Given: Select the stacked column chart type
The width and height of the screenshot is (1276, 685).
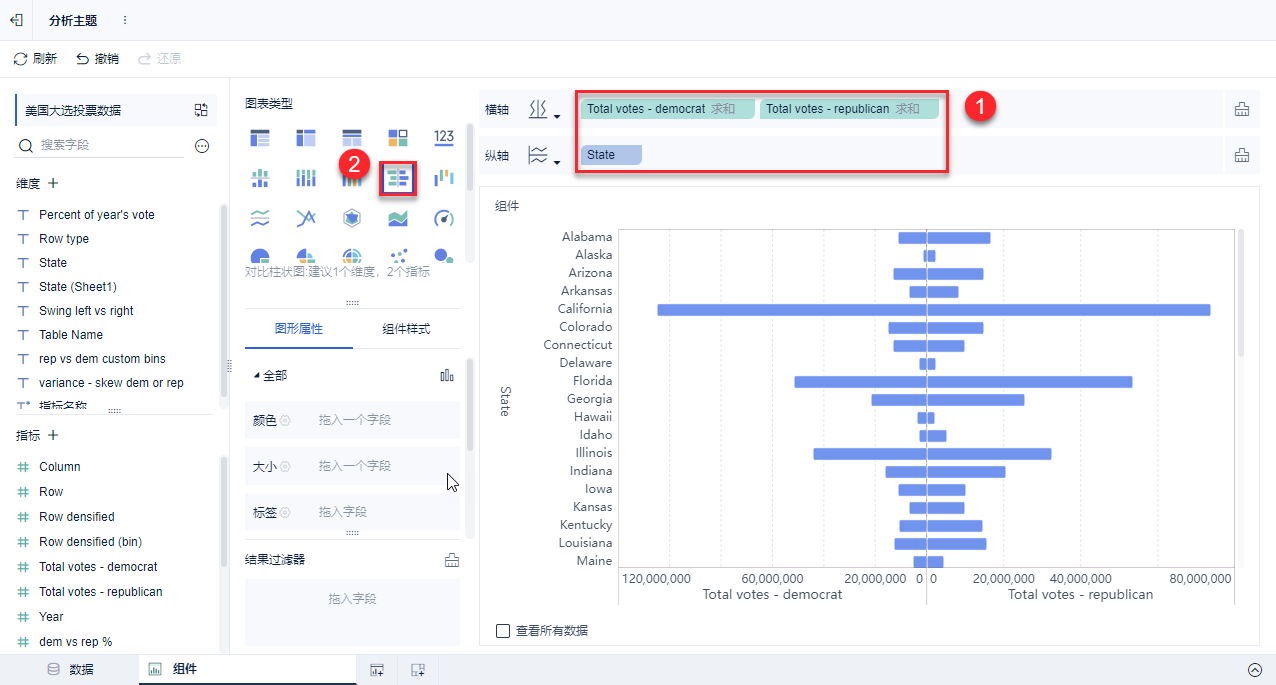Looking at the screenshot, I should tap(306, 179).
